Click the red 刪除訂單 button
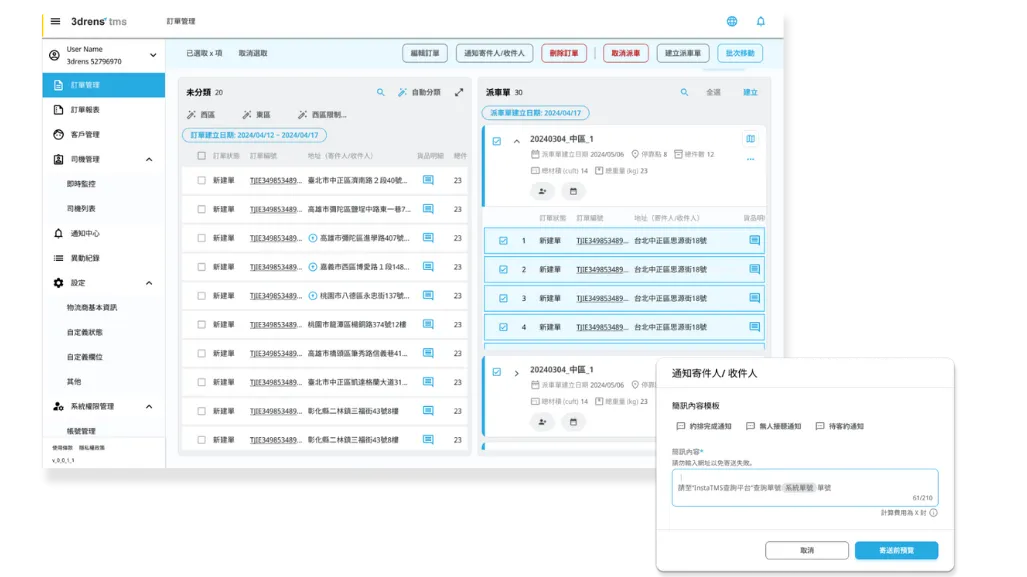 point(564,53)
